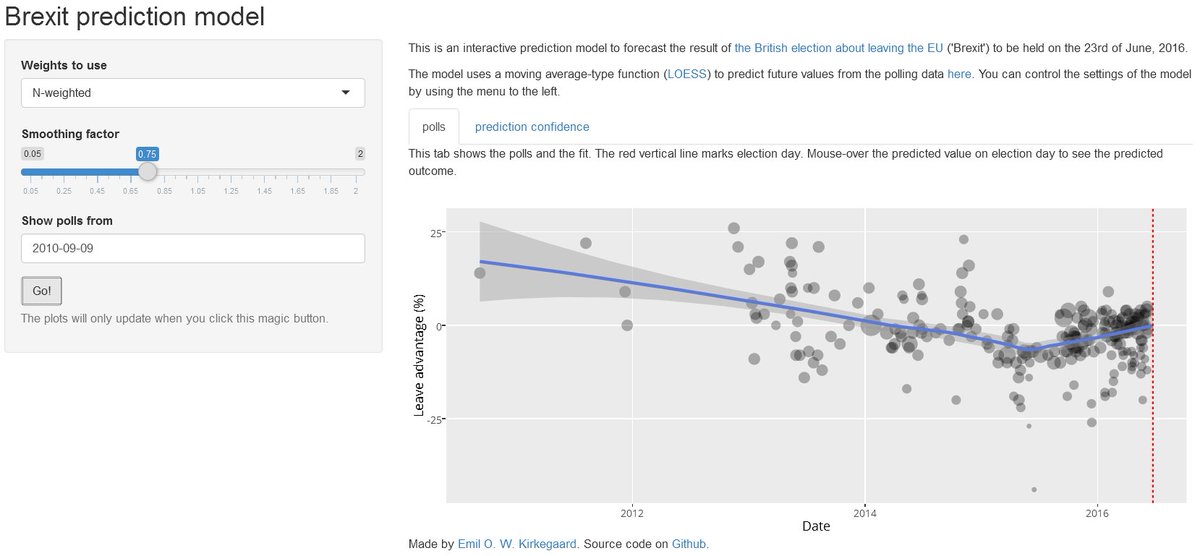Click the slider track at the 0.25 tick
Image resolution: width=1200 pixels, height=556 pixels.
pyautogui.click(x=64, y=172)
